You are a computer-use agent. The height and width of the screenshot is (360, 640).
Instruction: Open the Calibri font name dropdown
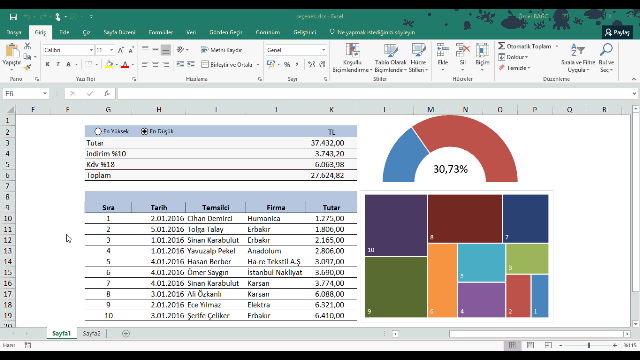coord(91,50)
